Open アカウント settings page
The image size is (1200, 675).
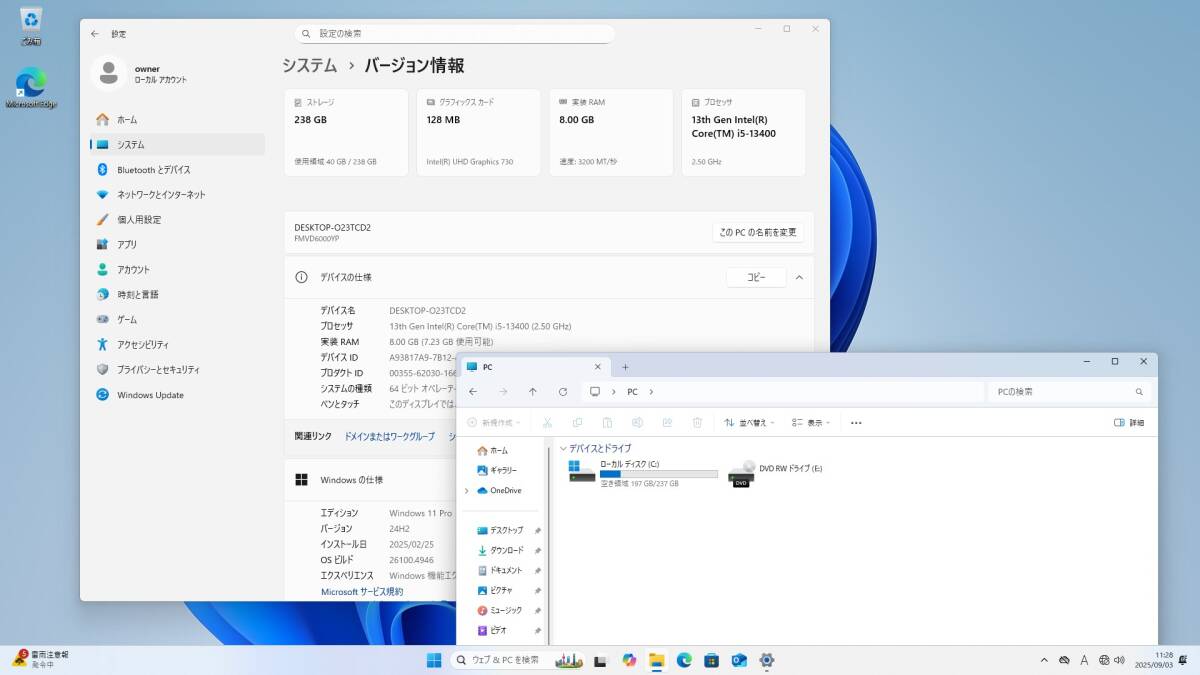[177, 269]
